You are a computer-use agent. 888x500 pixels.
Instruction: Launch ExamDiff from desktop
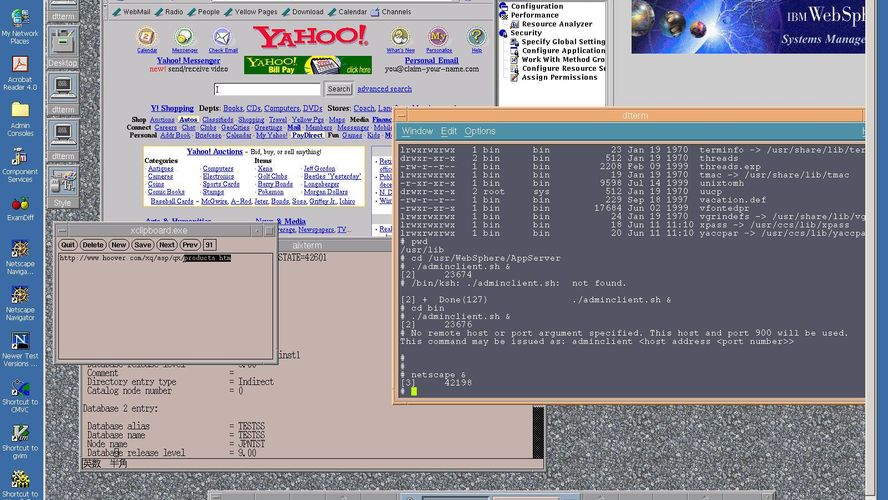tap(20, 208)
